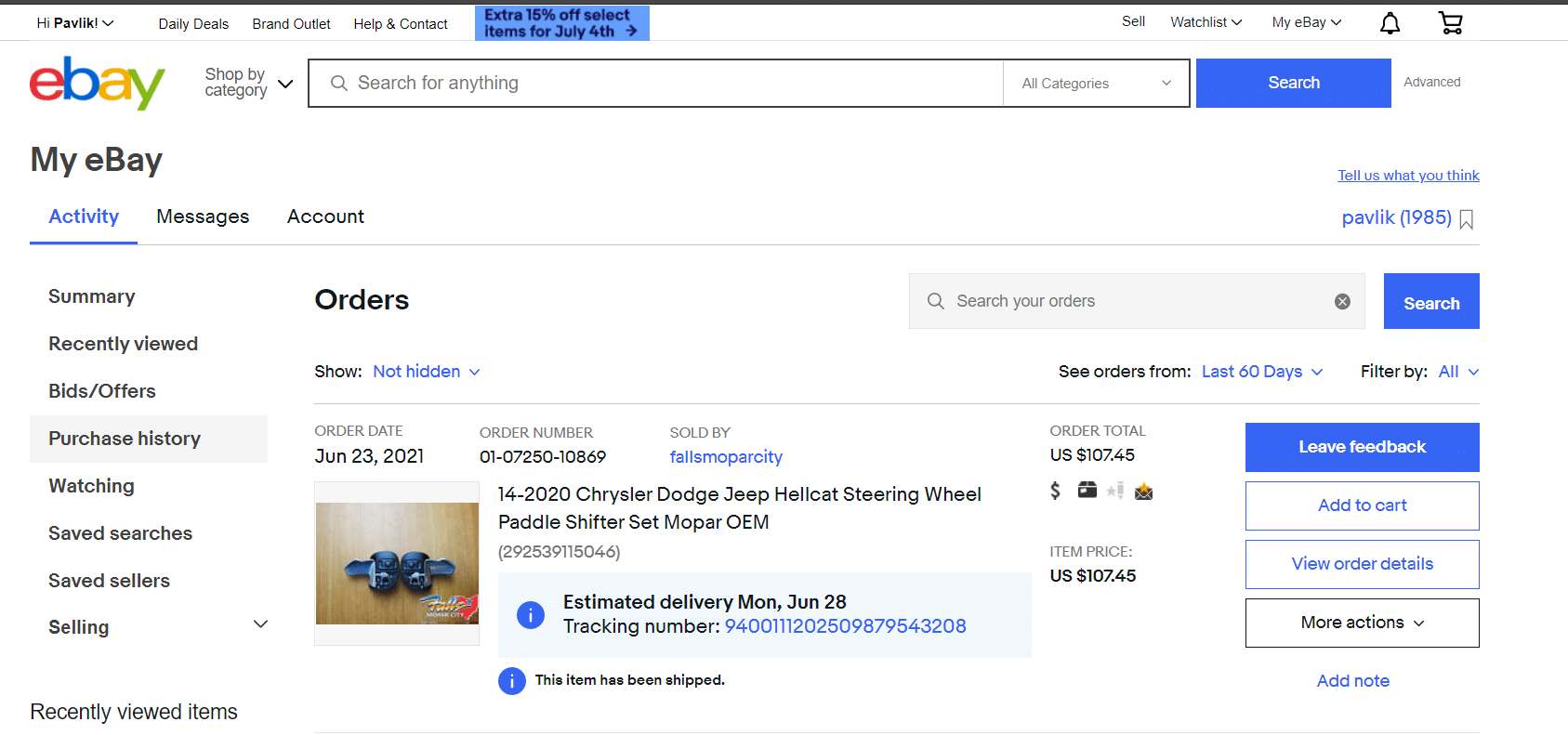Open the All Categories selector
Viewport: 1568px width, 735px height.
[1097, 84]
